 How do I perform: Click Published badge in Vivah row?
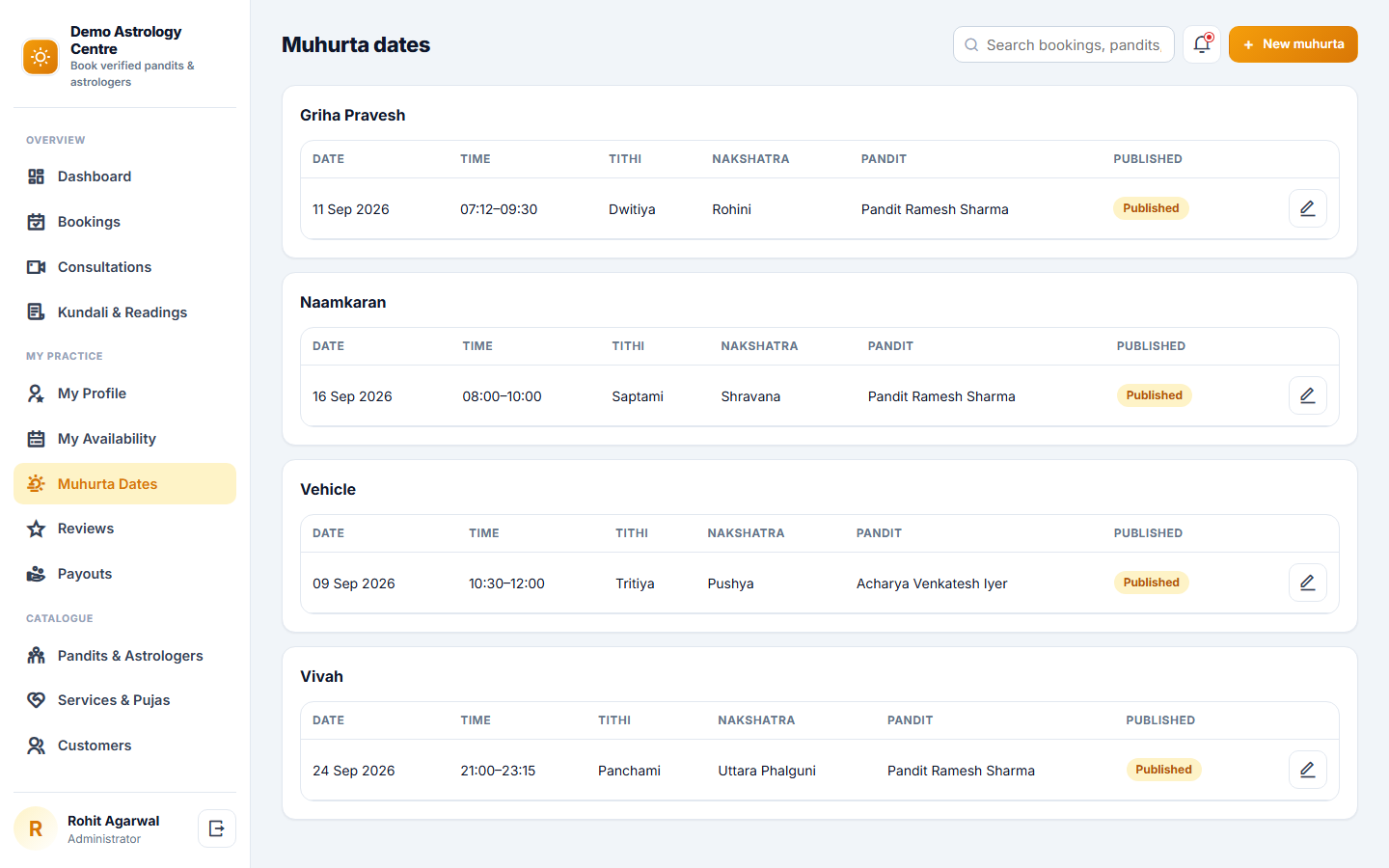tap(1163, 770)
